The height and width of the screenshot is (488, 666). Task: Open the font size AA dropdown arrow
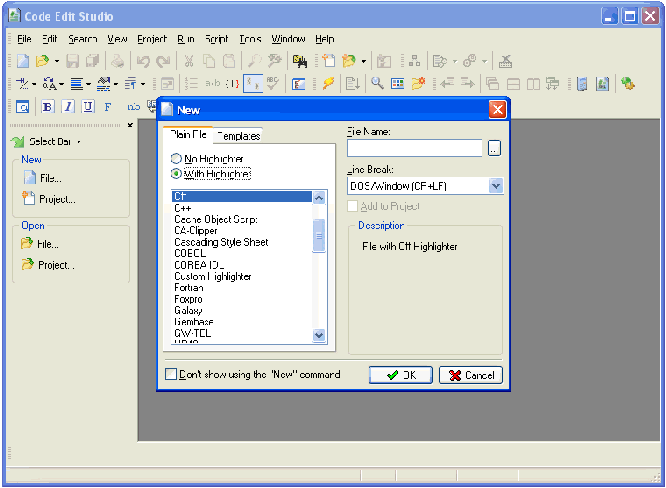(x=62, y=84)
